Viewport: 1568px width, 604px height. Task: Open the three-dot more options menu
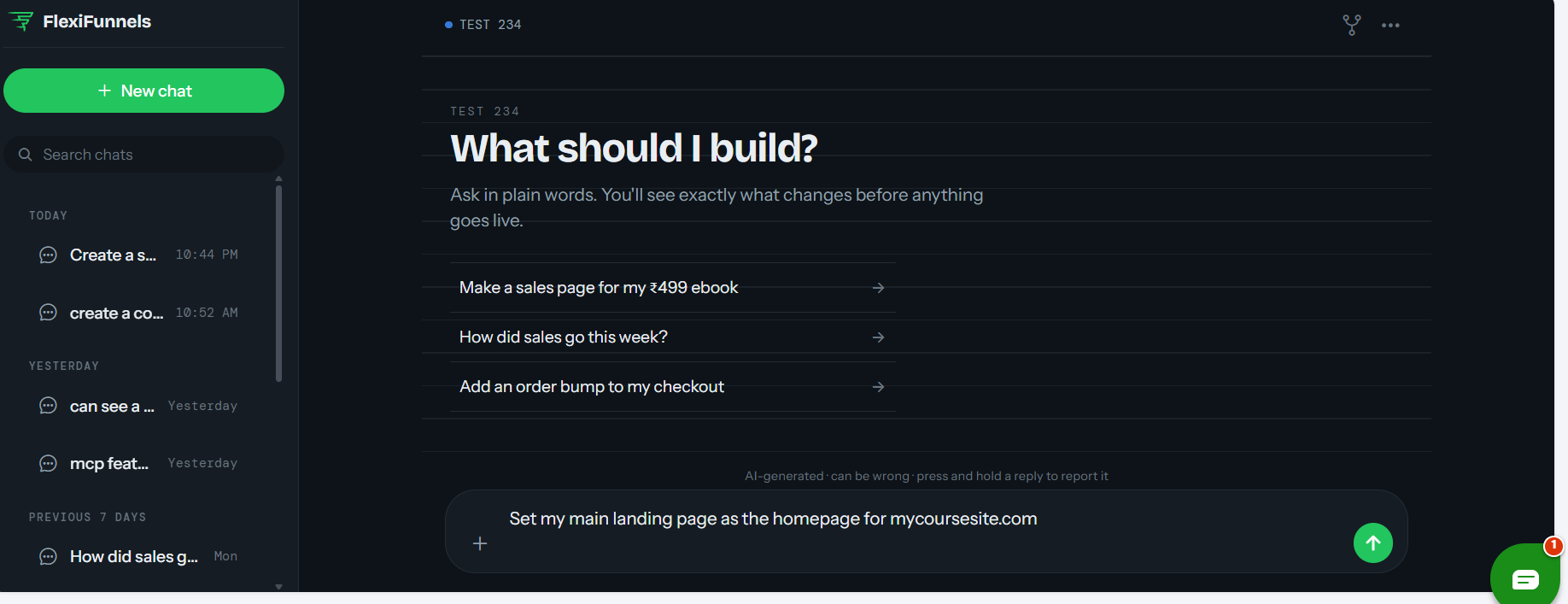click(1390, 26)
